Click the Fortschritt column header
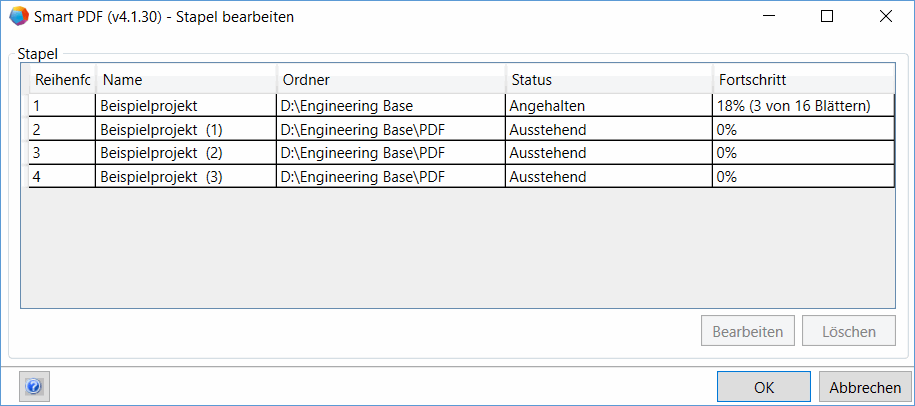 pyautogui.click(x=802, y=80)
